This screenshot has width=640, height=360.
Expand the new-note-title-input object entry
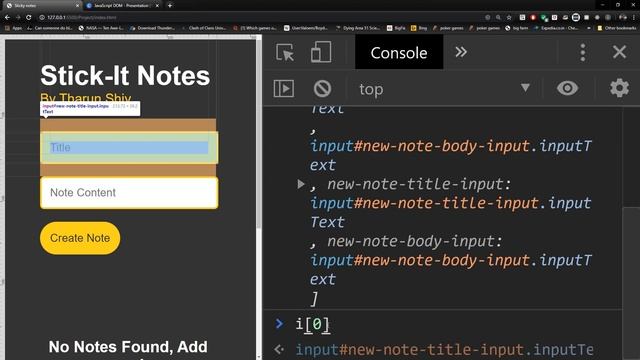(x=301, y=184)
